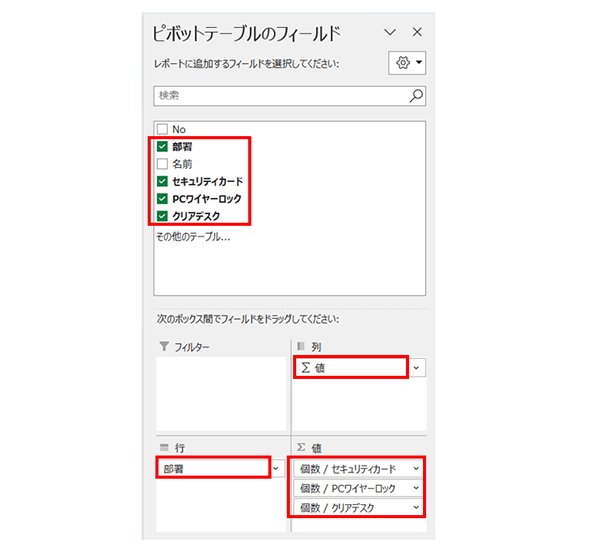Image resolution: width=590 pixels, height=546 pixels.
Task: Uncheck the セキュリティカード field
Action: (162, 181)
